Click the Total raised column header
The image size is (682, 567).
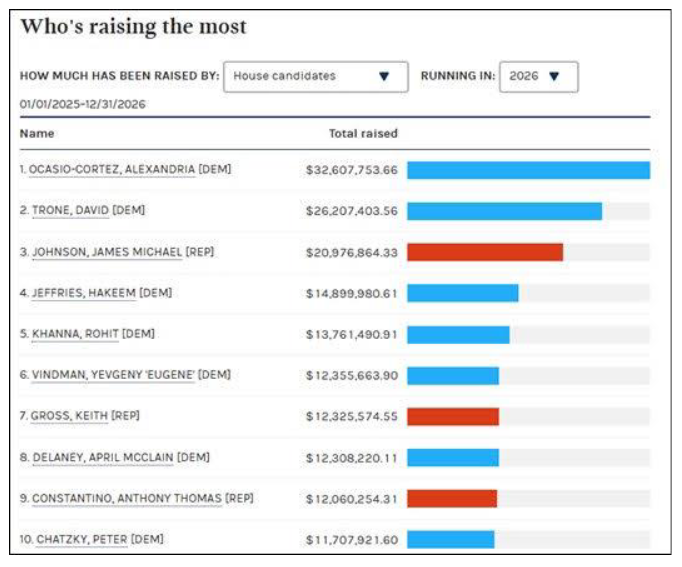(x=363, y=133)
